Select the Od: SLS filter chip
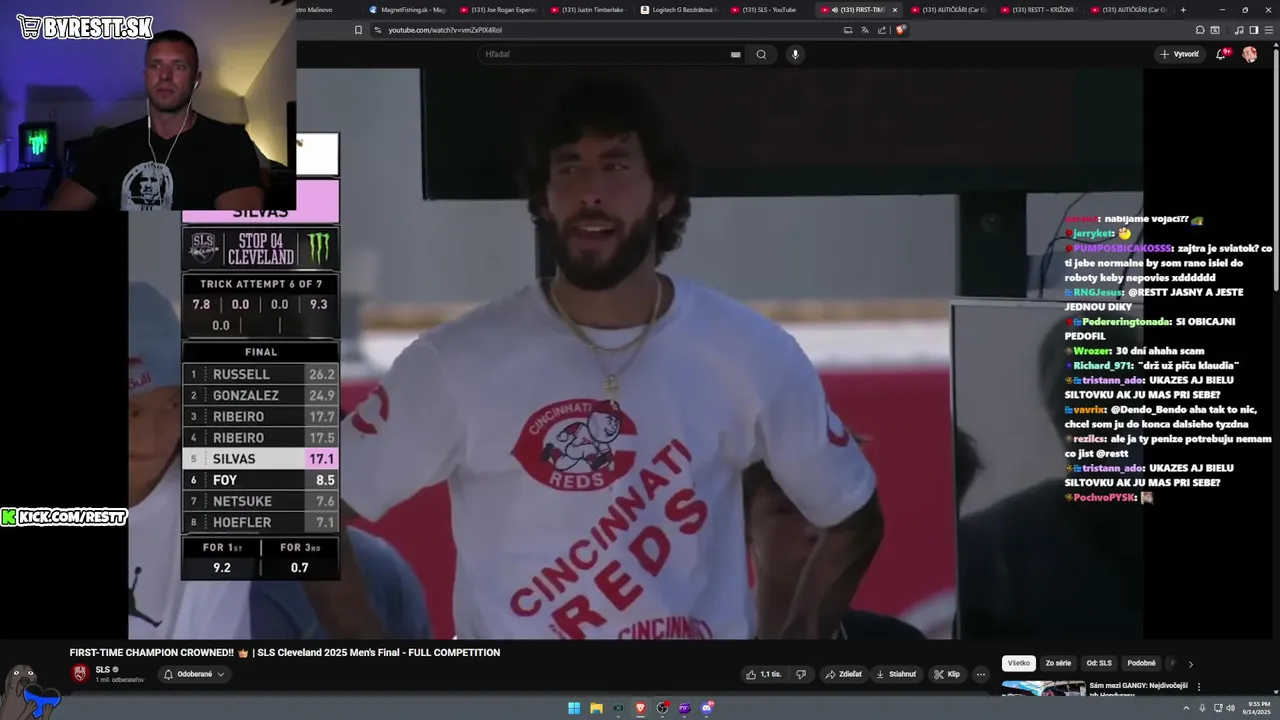1280x720 pixels. click(x=1099, y=663)
